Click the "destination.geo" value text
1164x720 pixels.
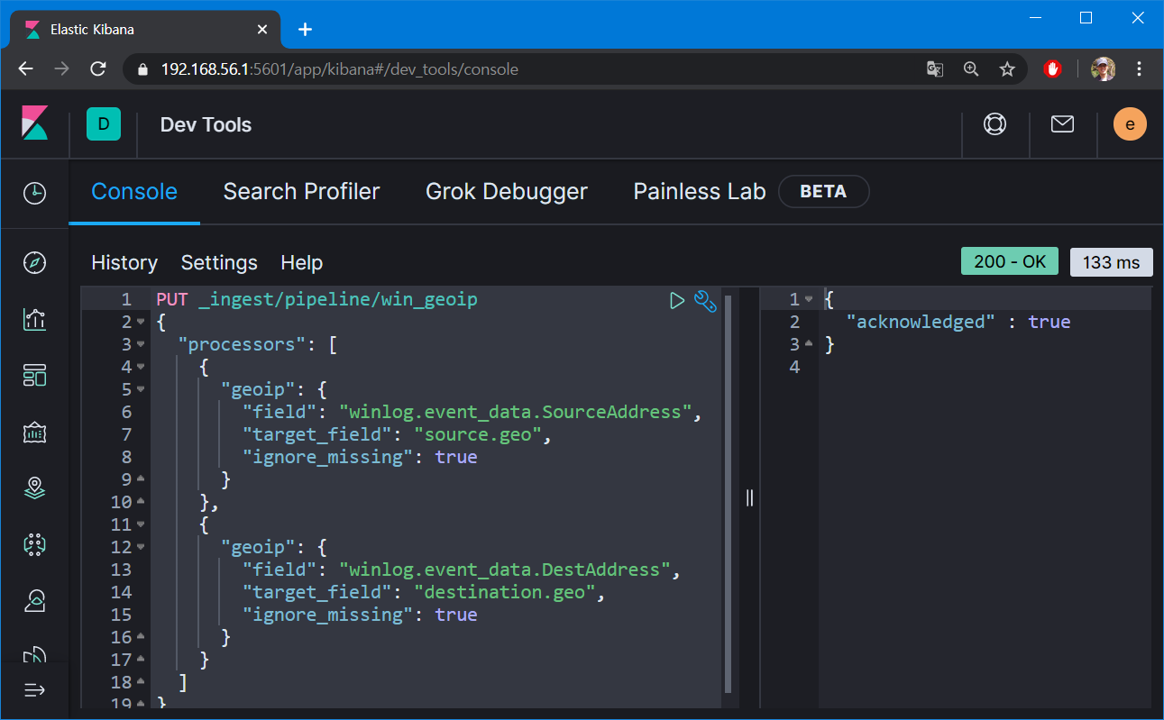point(505,592)
